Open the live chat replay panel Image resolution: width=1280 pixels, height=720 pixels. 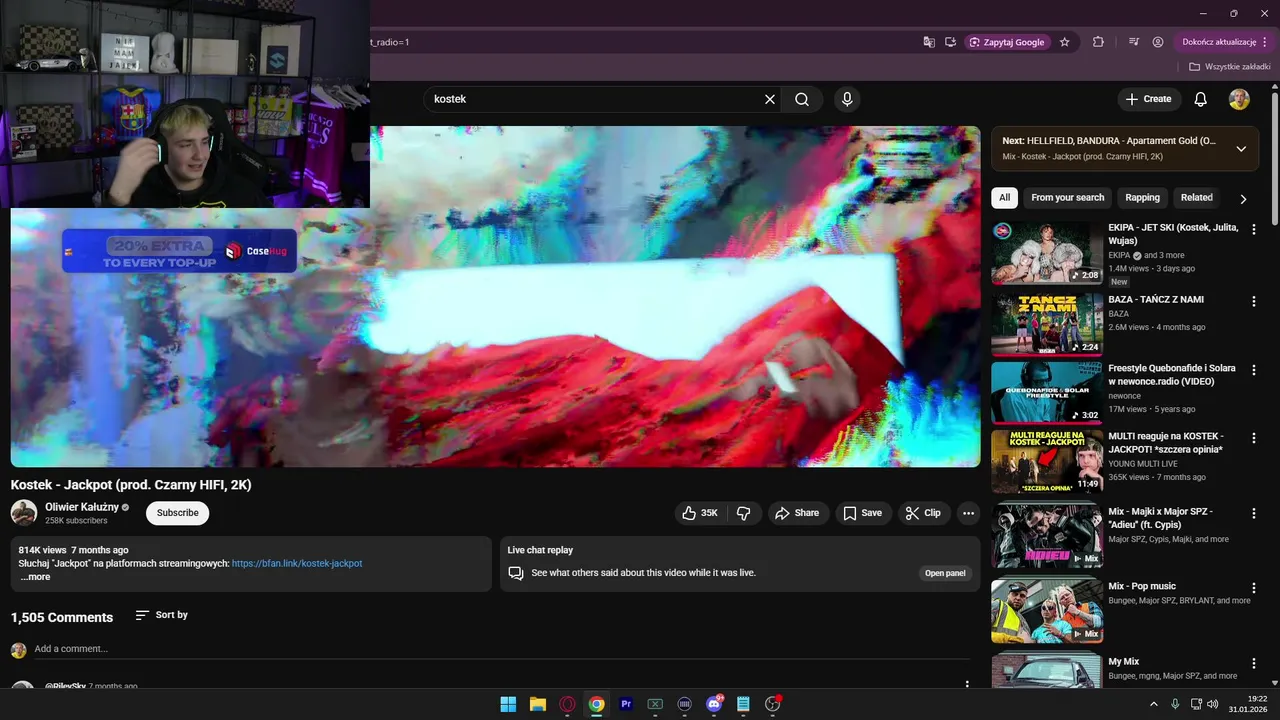tap(945, 573)
